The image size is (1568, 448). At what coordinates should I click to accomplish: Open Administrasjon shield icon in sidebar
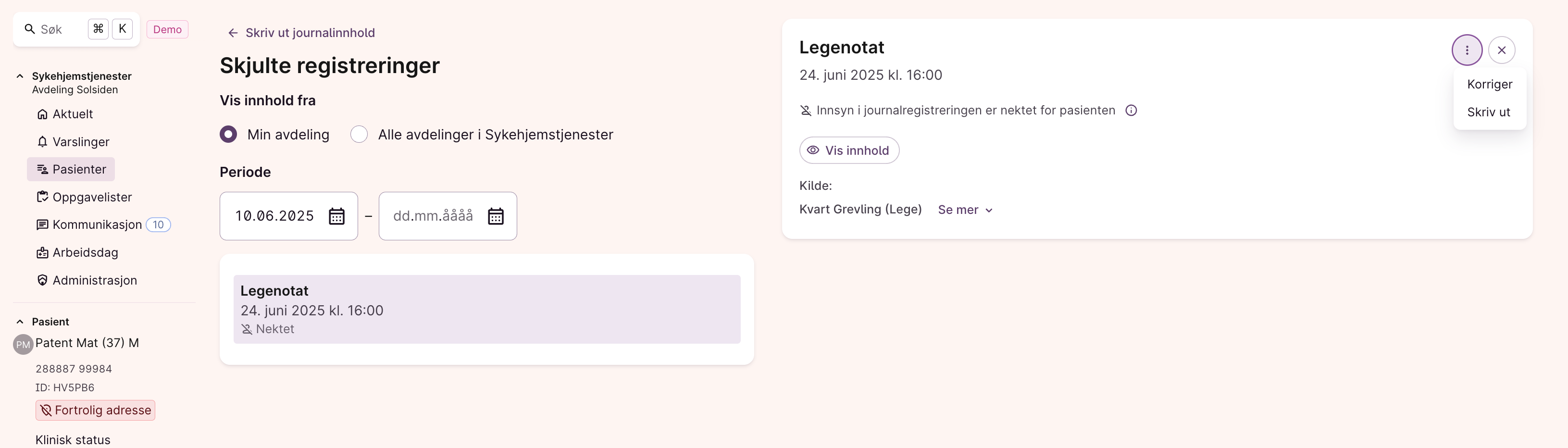42,280
